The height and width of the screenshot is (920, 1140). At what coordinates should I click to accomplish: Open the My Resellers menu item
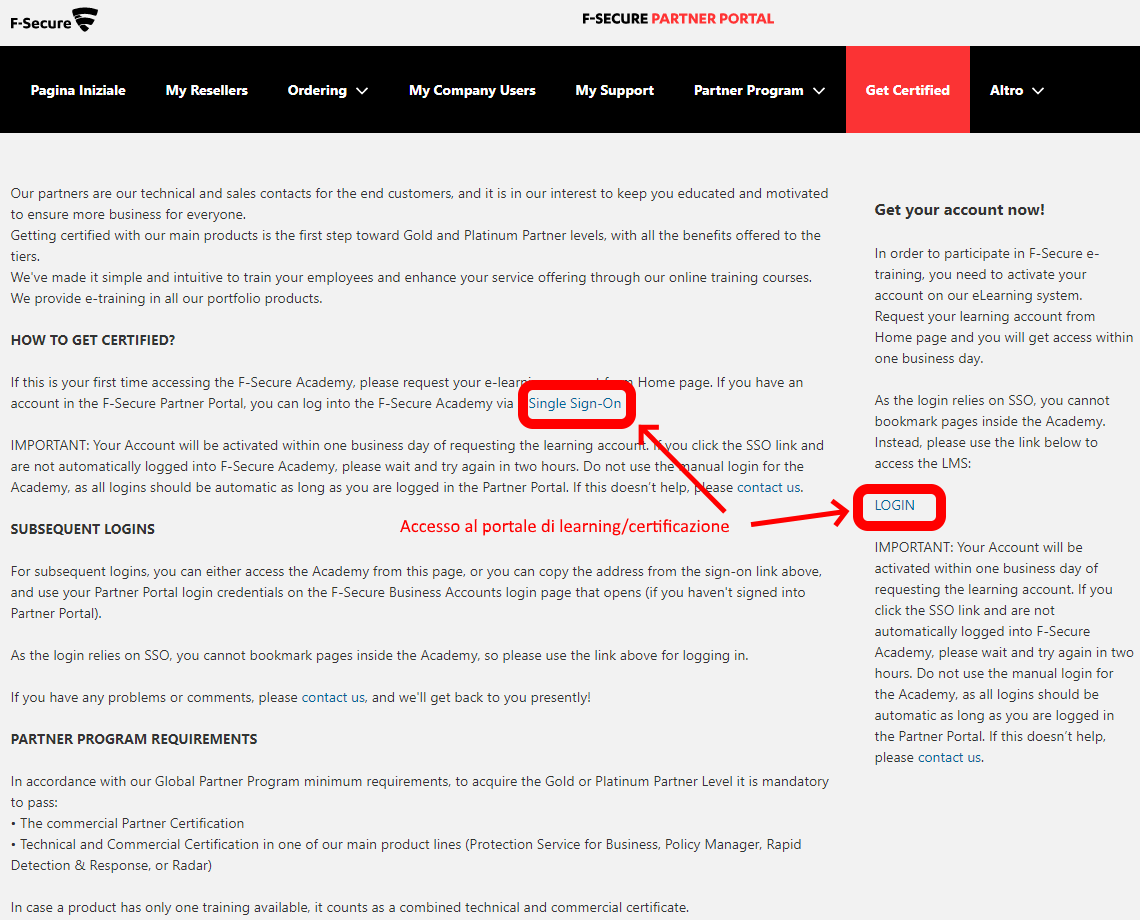206,90
